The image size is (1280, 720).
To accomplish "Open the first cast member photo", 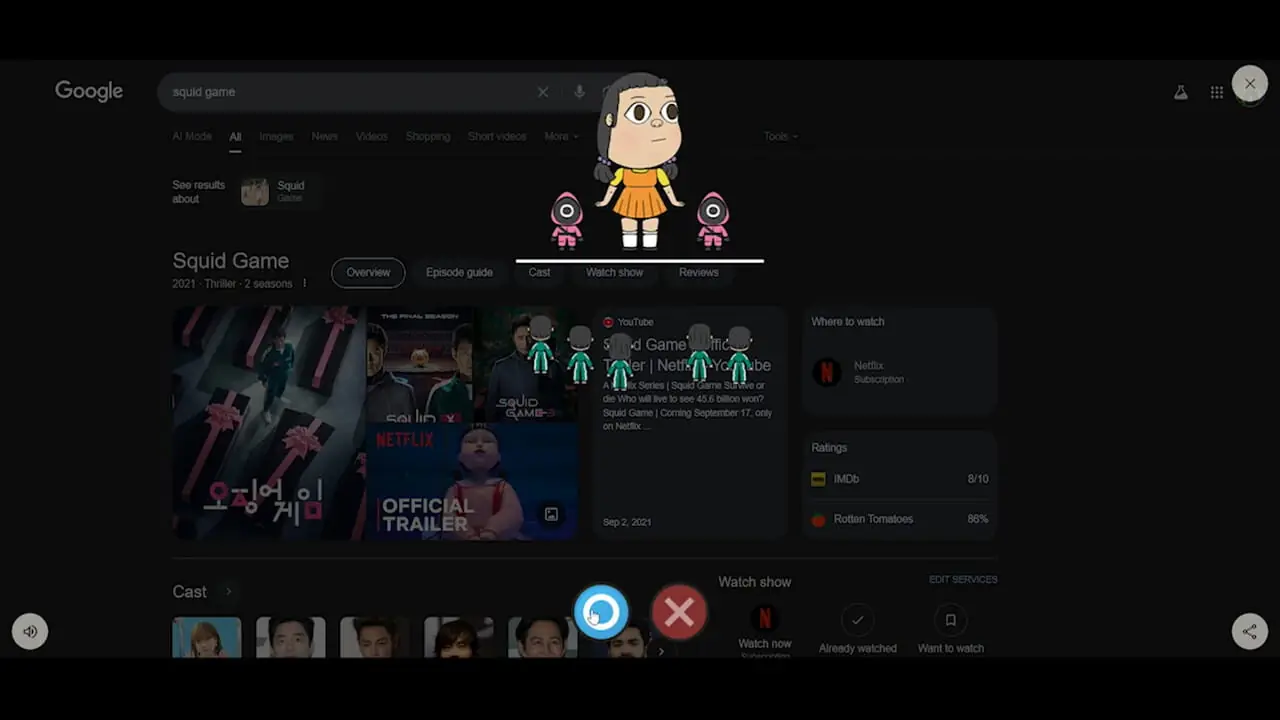I will [x=207, y=637].
